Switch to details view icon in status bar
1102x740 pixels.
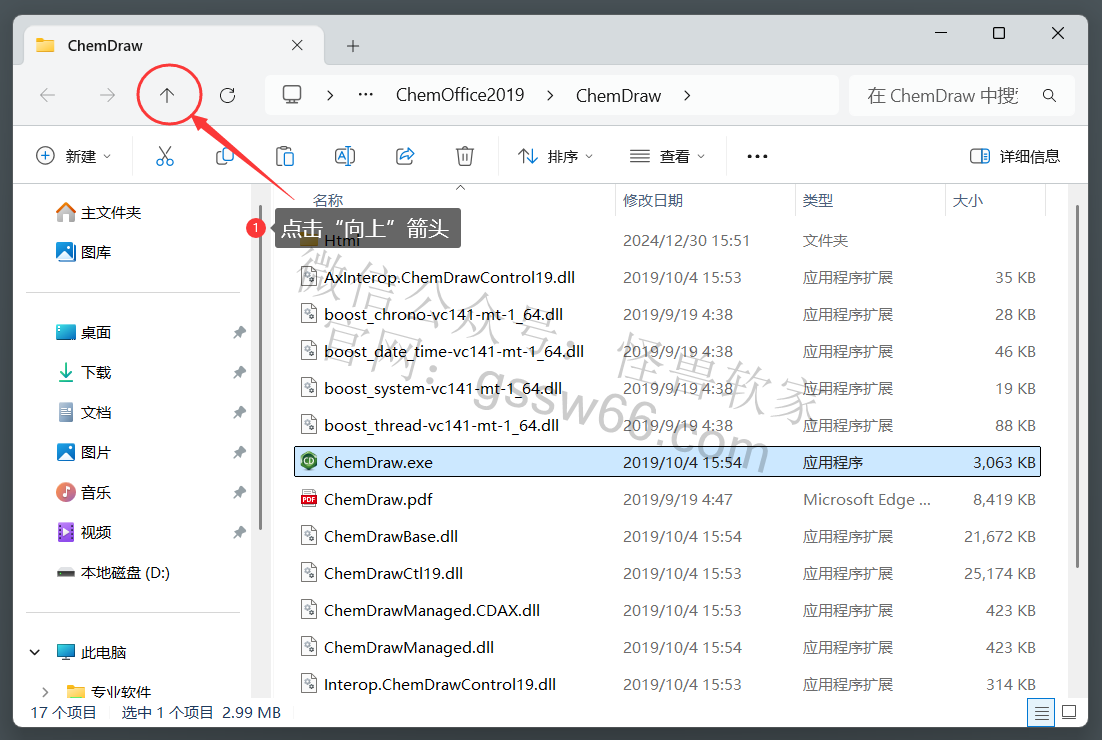[x=1041, y=713]
